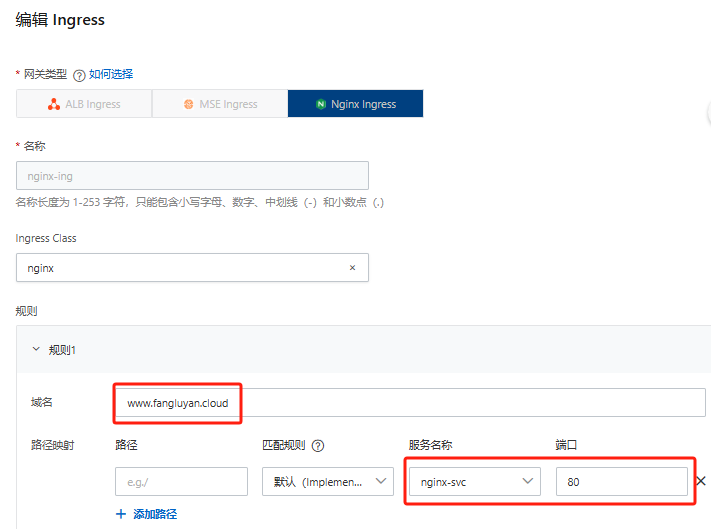Image resolution: width=711 pixels, height=529 pixels.
Task: Click the help icon next to 网关类型
Action: (x=79, y=75)
